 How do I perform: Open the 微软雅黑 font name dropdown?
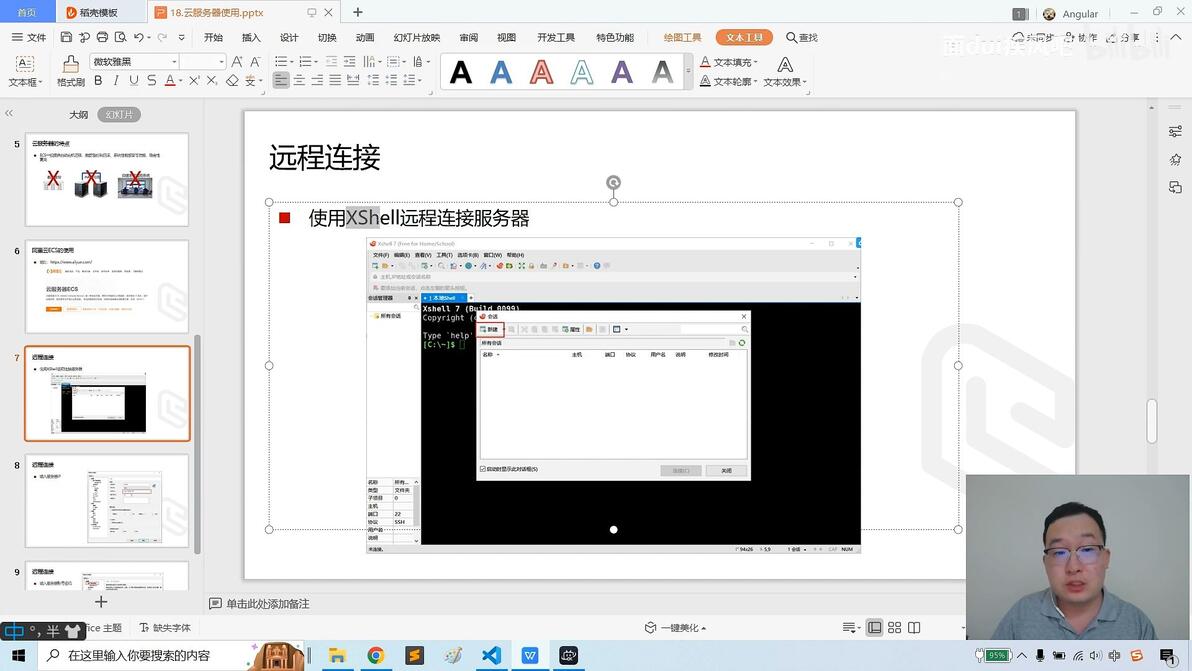pos(135,62)
